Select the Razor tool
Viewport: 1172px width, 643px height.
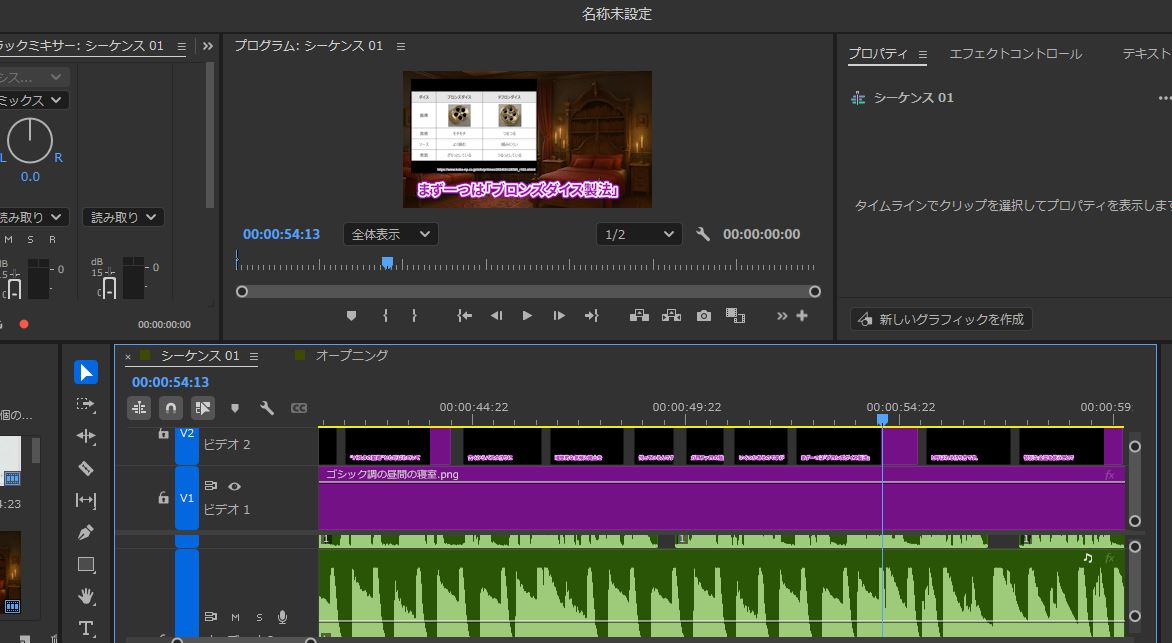86,468
